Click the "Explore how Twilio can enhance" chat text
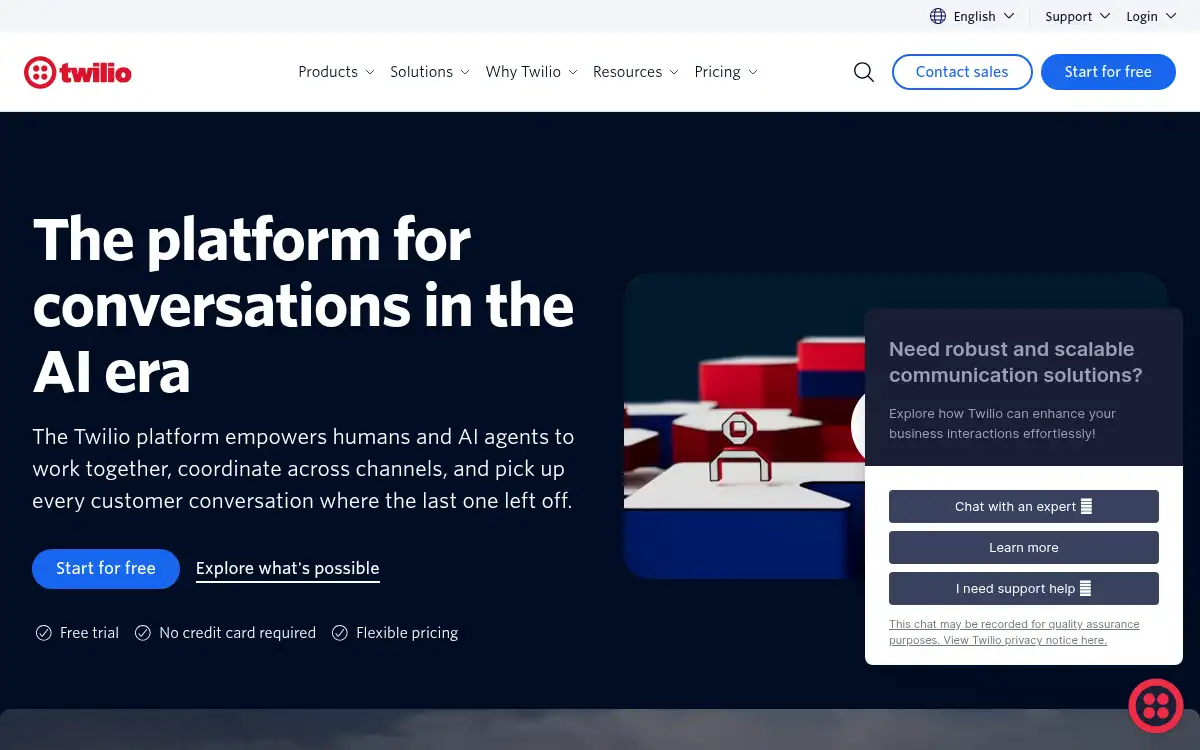 click(x=1002, y=423)
